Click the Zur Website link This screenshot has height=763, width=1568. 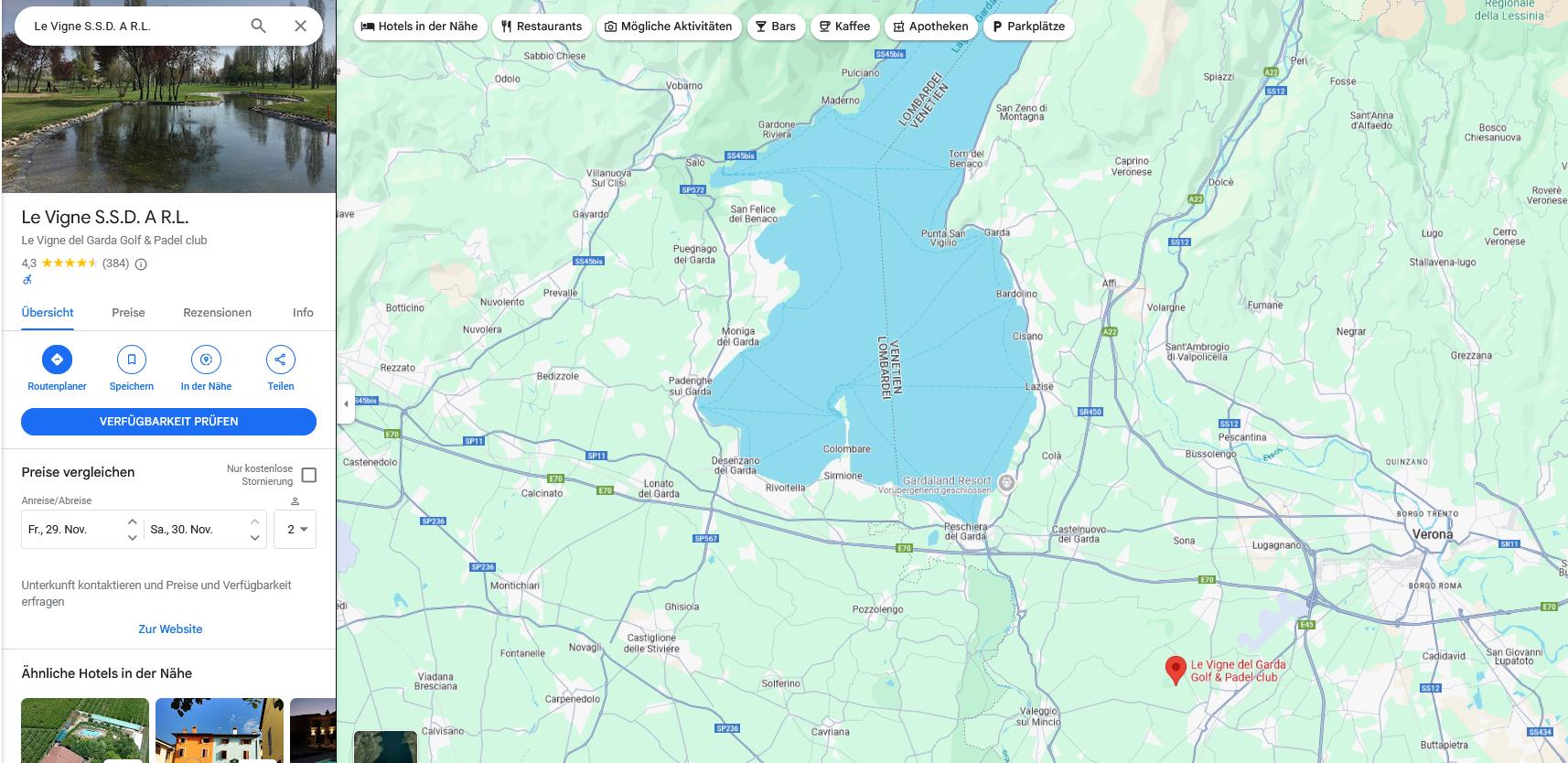point(170,629)
